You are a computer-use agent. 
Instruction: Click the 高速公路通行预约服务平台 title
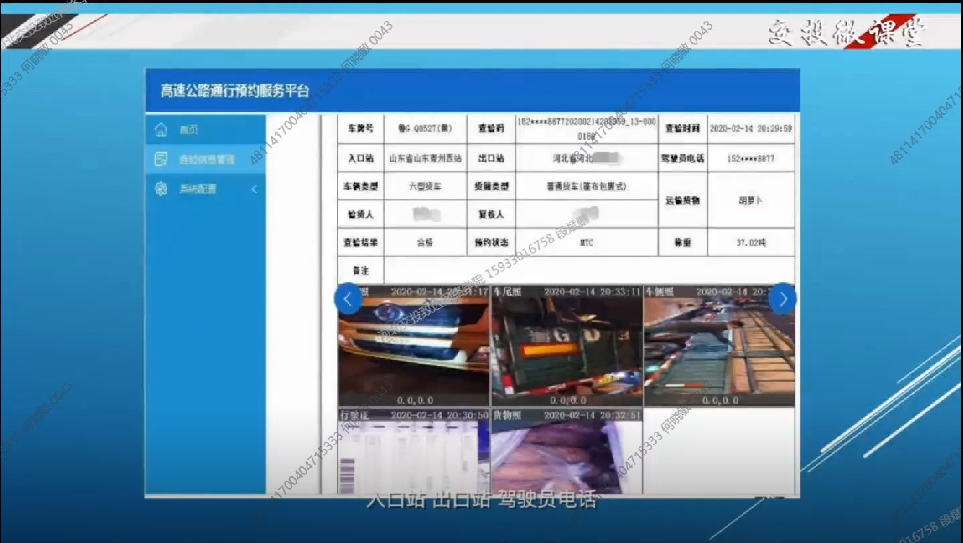235,91
